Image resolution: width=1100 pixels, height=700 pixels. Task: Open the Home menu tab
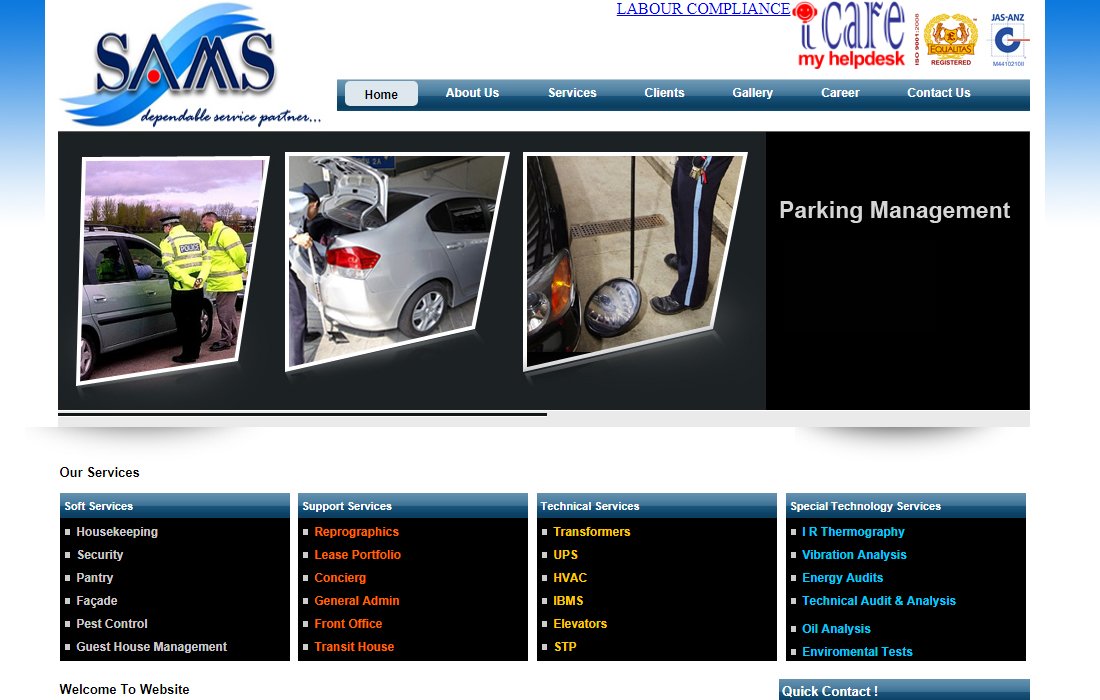click(381, 94)
